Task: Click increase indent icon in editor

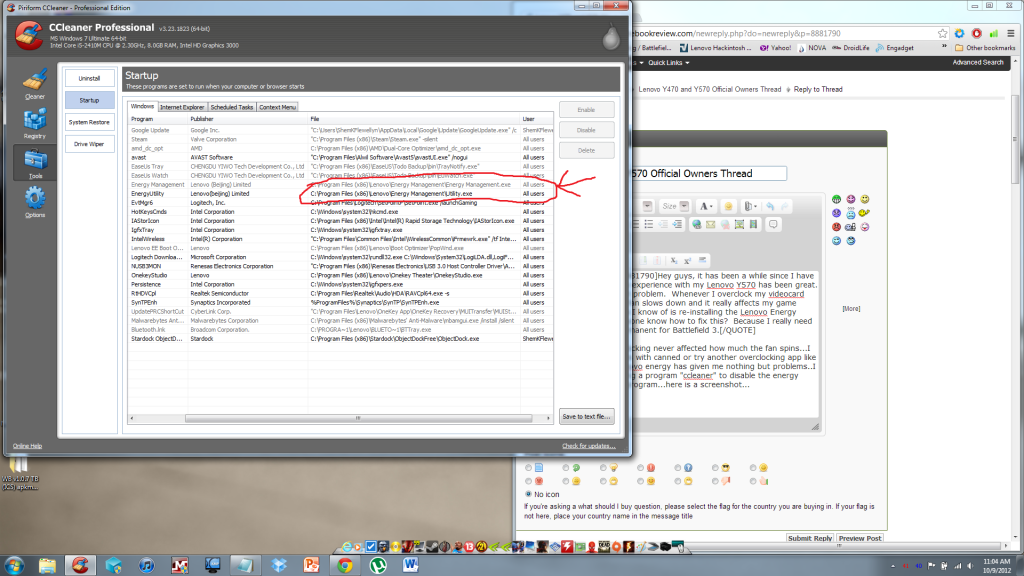Action: coord(677,225)
